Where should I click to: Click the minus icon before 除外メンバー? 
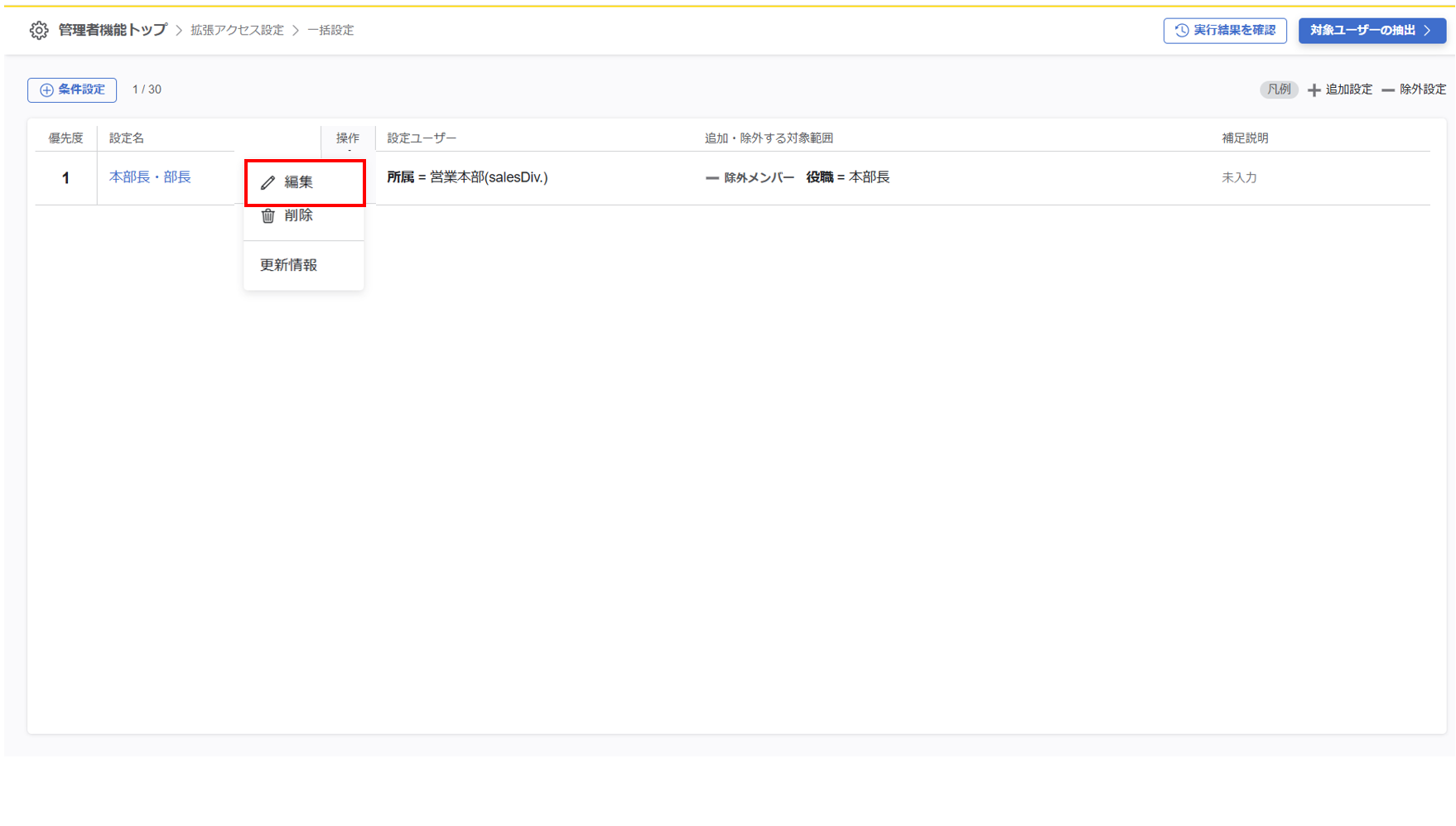[712, 178]
